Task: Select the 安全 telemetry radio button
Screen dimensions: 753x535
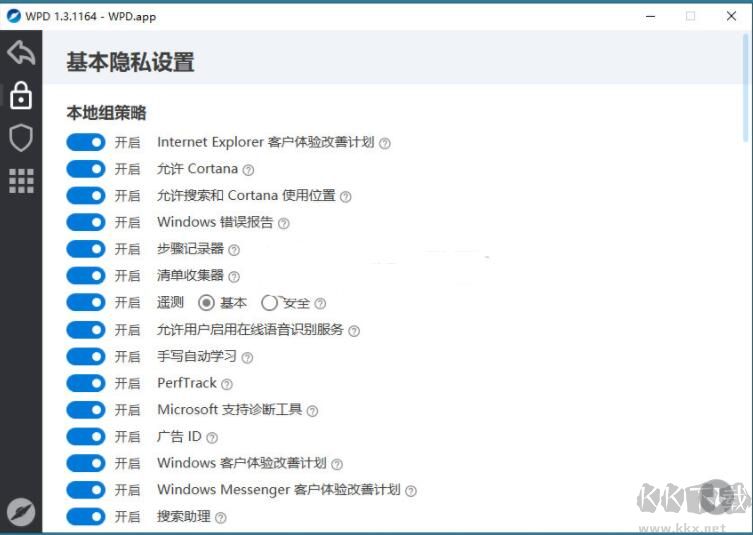Action: [x=269, y=303]
